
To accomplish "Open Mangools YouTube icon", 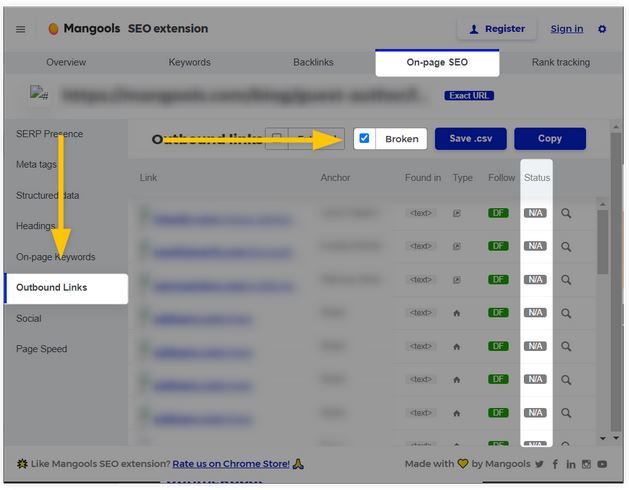I will pos(602,464).
